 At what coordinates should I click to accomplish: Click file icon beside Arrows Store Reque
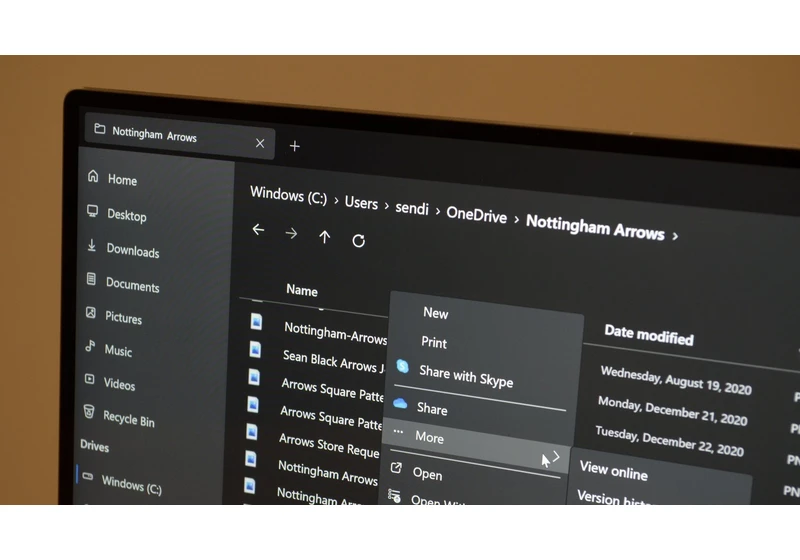point(252,431)
